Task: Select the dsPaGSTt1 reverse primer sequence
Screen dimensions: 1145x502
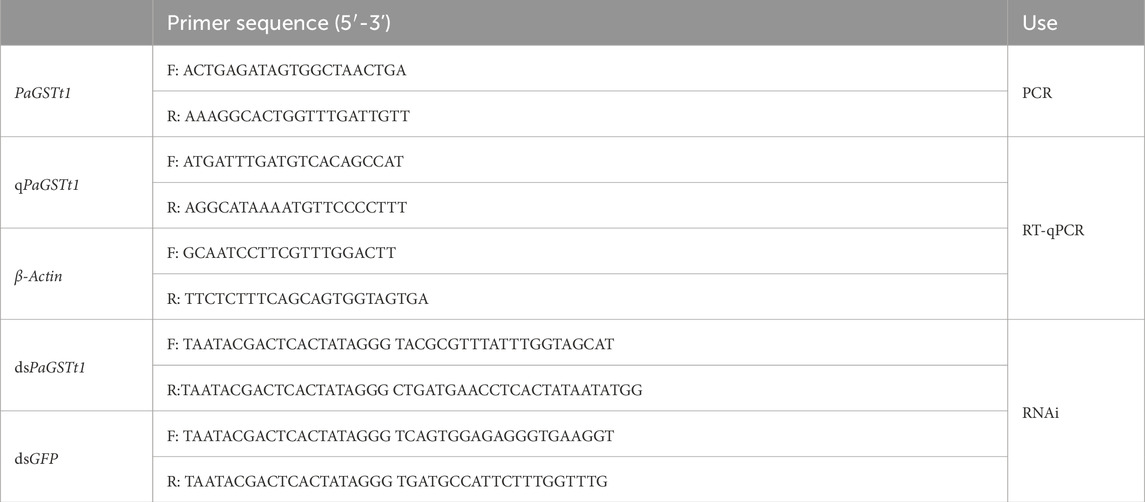Action: (410, 388)
